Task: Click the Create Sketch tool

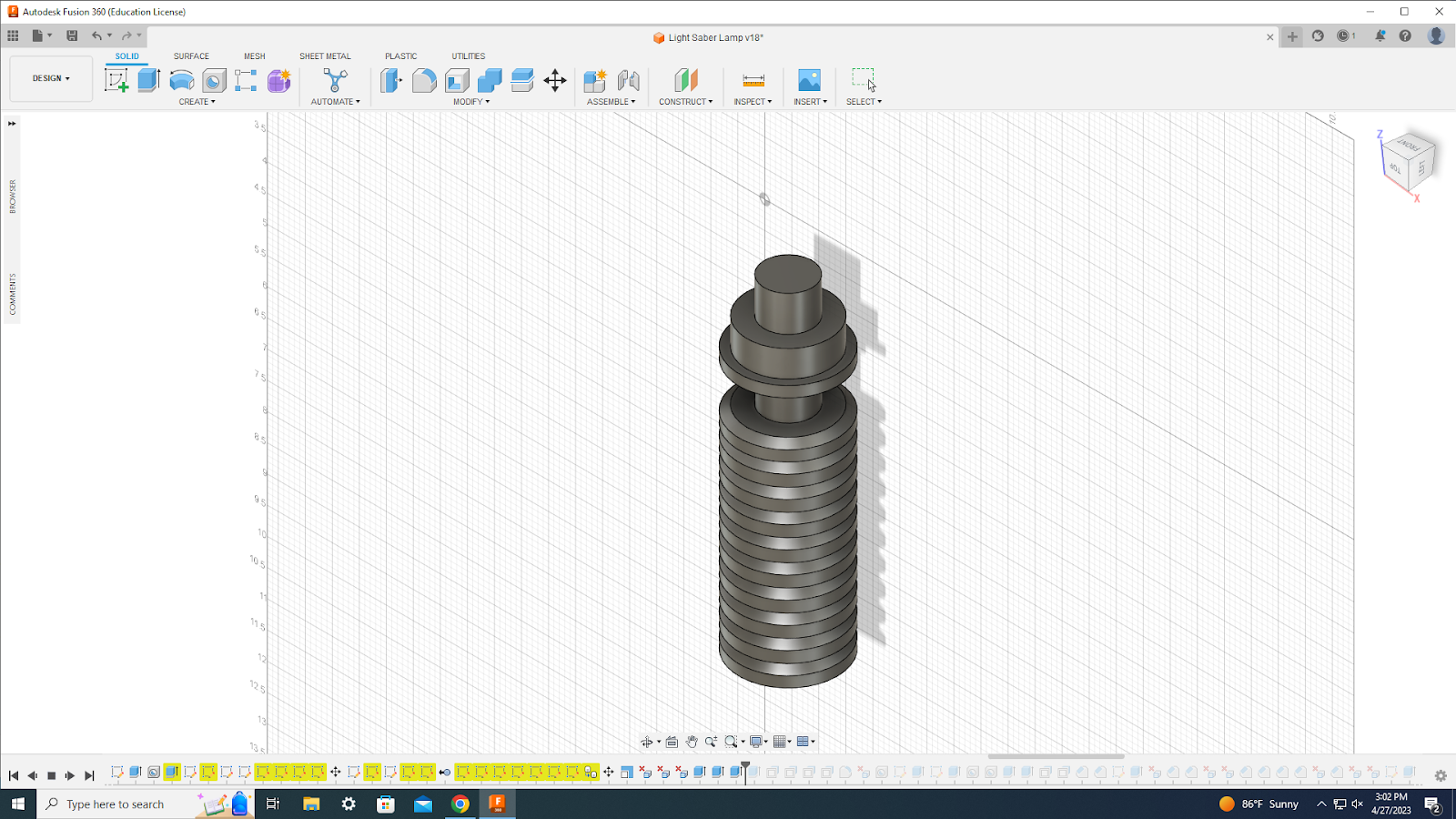Action: (x=116, y=80)
